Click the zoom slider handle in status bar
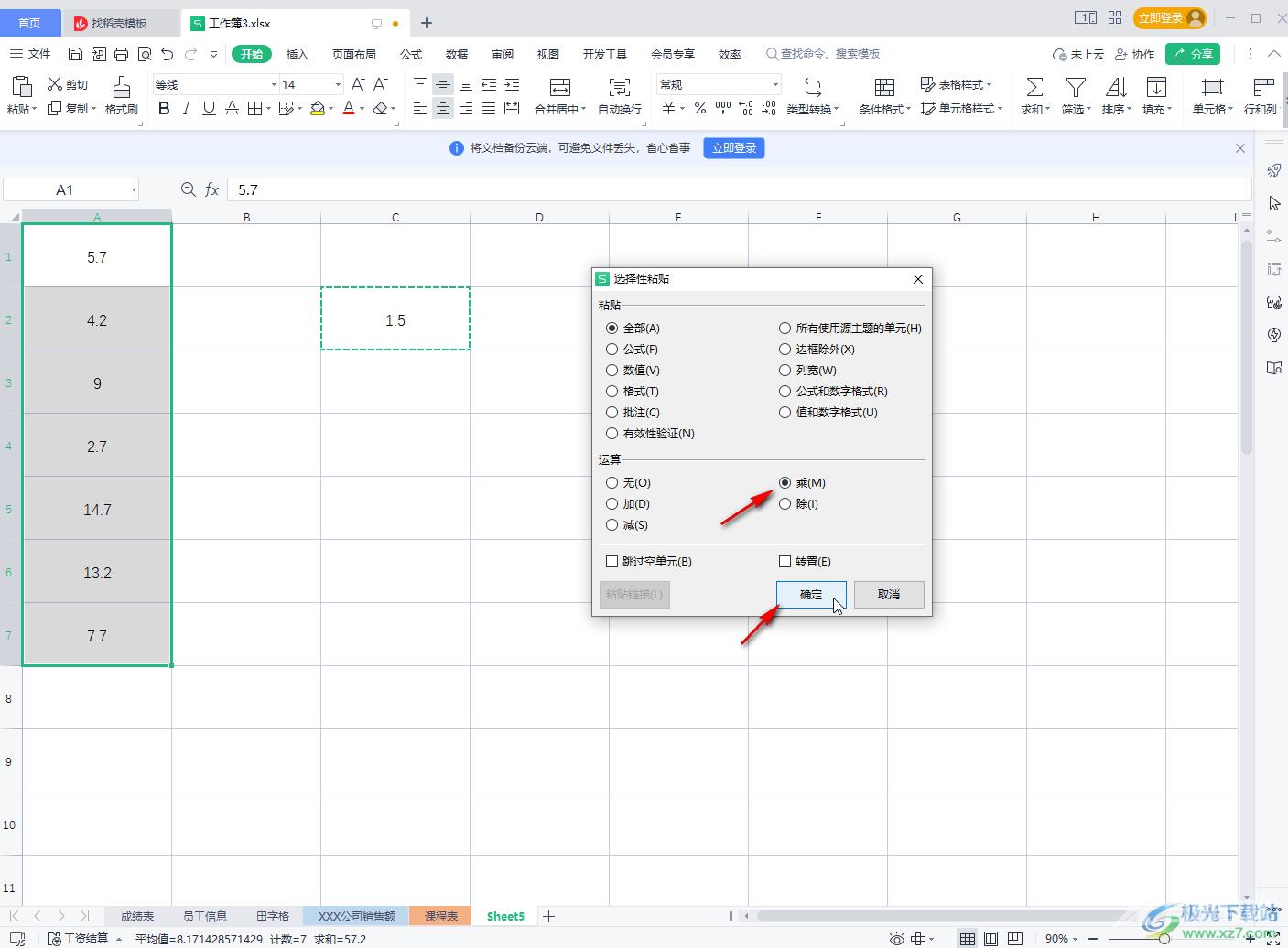Image resolution: width=1288 pixels, height=948 pixels. 1164,939
